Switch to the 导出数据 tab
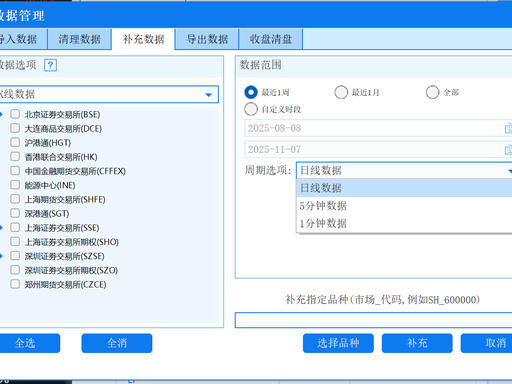The width and height of the screenshot is (512, 384). click(x=207, y=39)
